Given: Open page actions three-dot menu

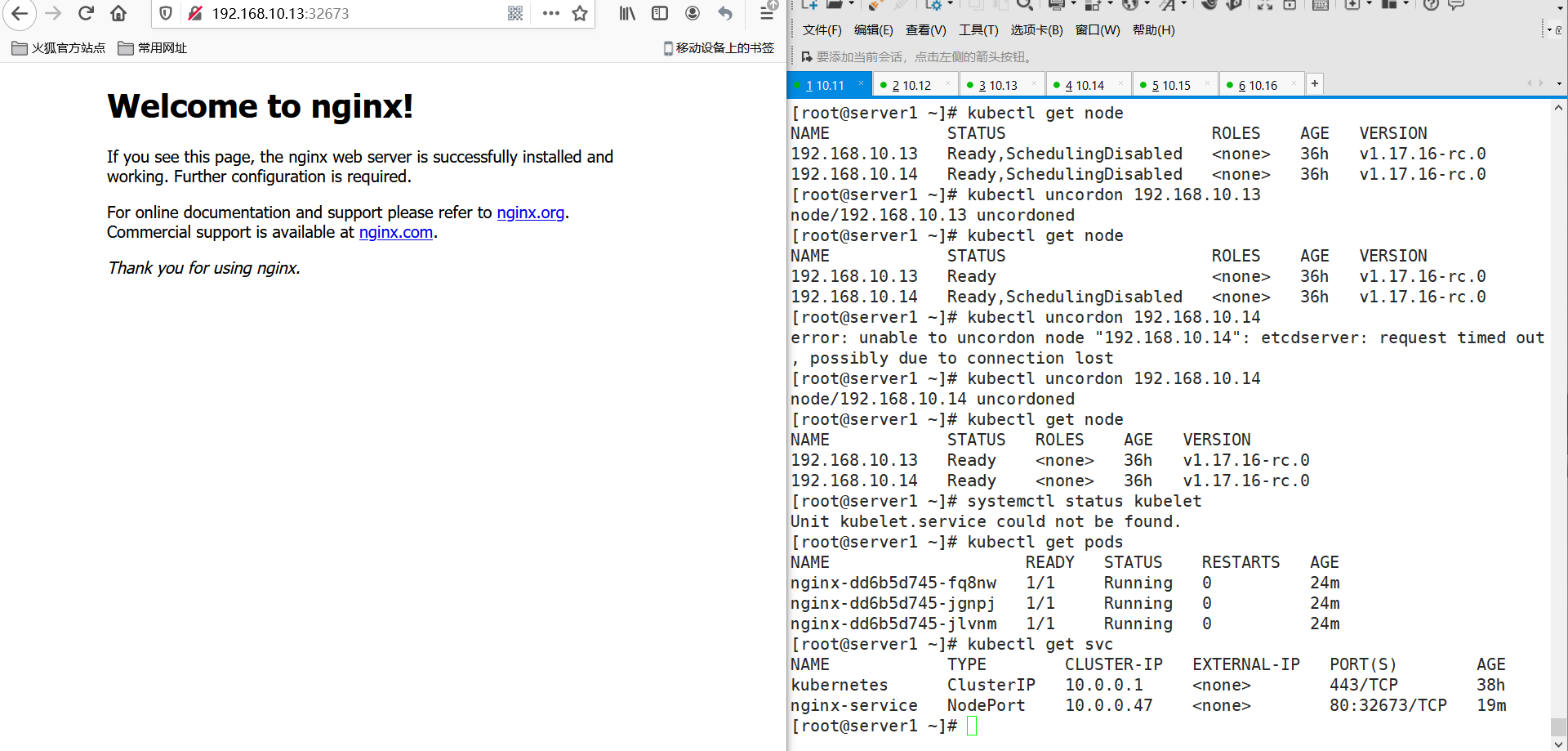Looking at the screenshot, I should pyautogui.click(x=551, y=13).
